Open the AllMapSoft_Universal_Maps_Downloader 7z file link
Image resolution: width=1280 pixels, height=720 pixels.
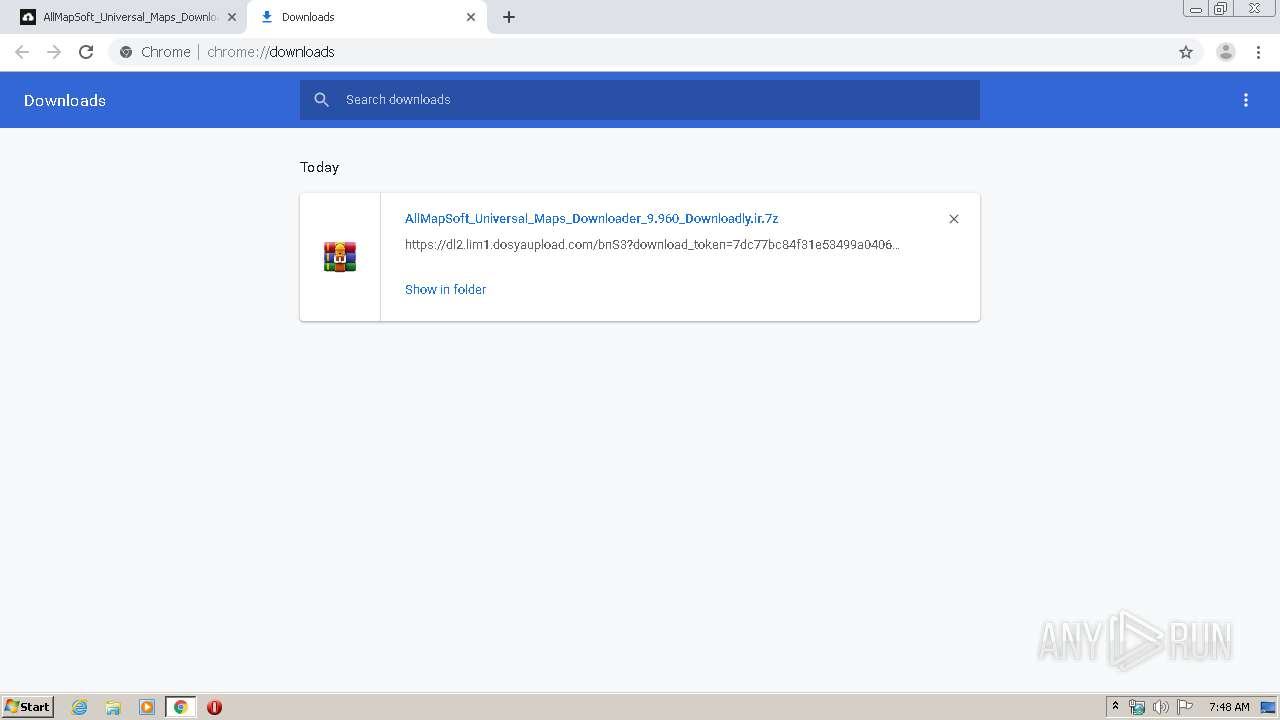(x=591, y=218)
